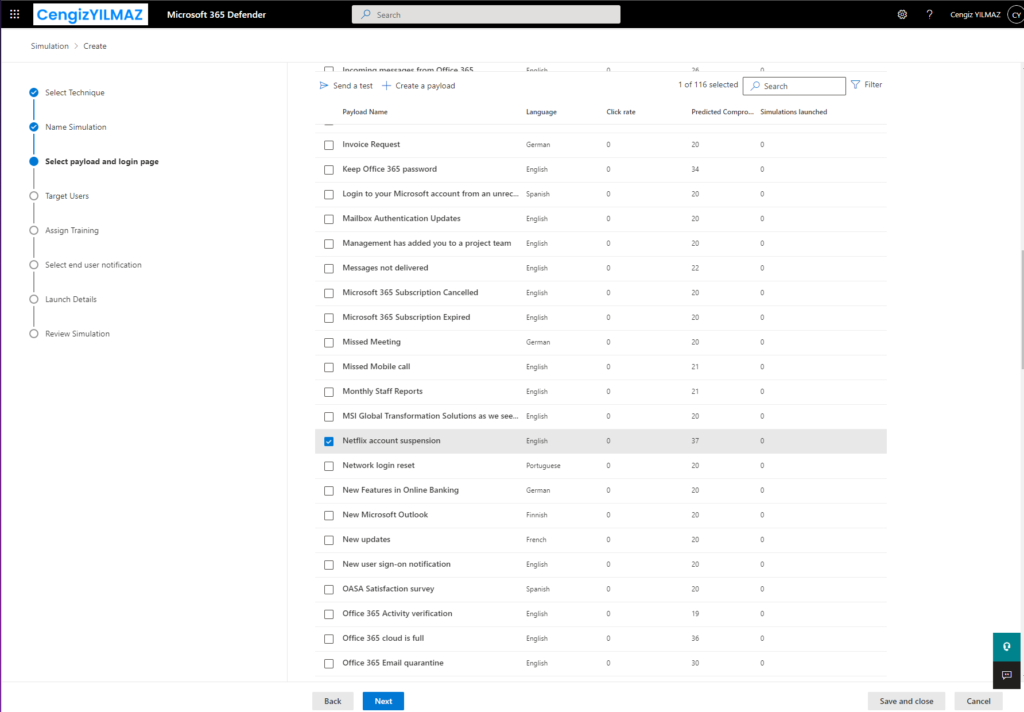Sort by the Language column header
Image resolution: width=1024 pixels, height=712 pixels.
pos(541,112)
